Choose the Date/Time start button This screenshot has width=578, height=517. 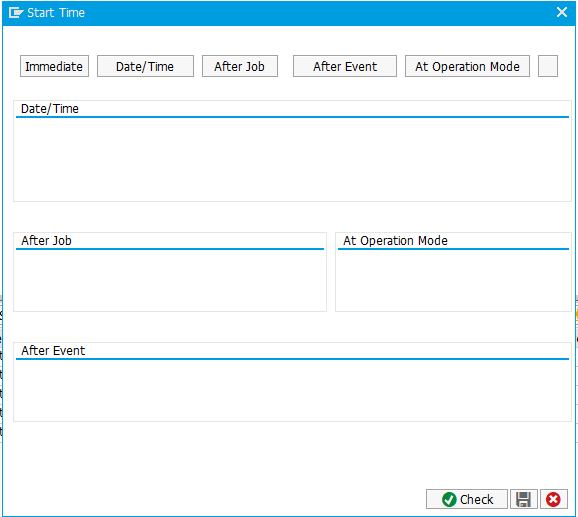point(145,66)
